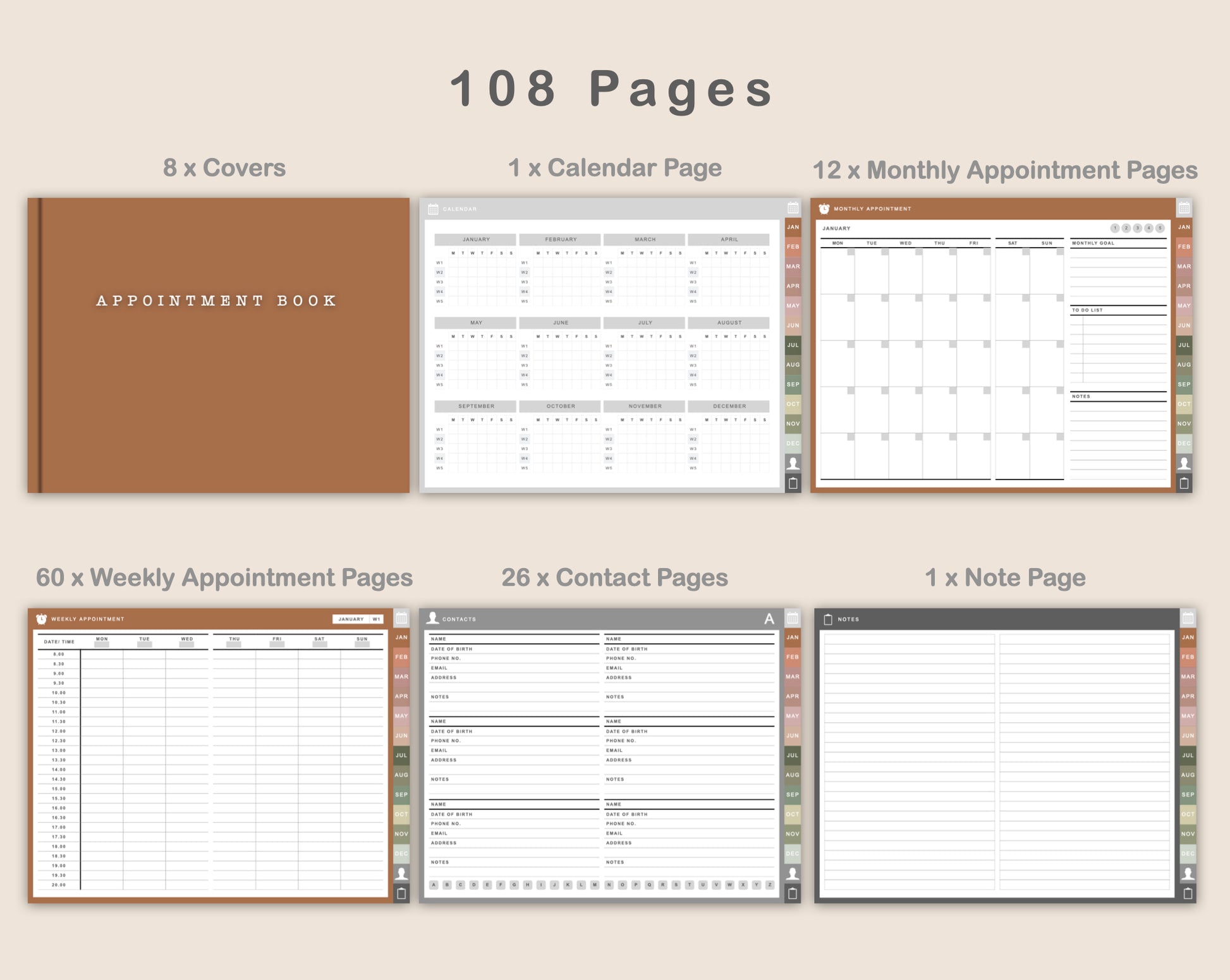Image resolution: width=1230 pixels, height=980 pixels.
Task: Click calendar icon atop Monthly Appointment tab strip
Action: (1184, 208)
